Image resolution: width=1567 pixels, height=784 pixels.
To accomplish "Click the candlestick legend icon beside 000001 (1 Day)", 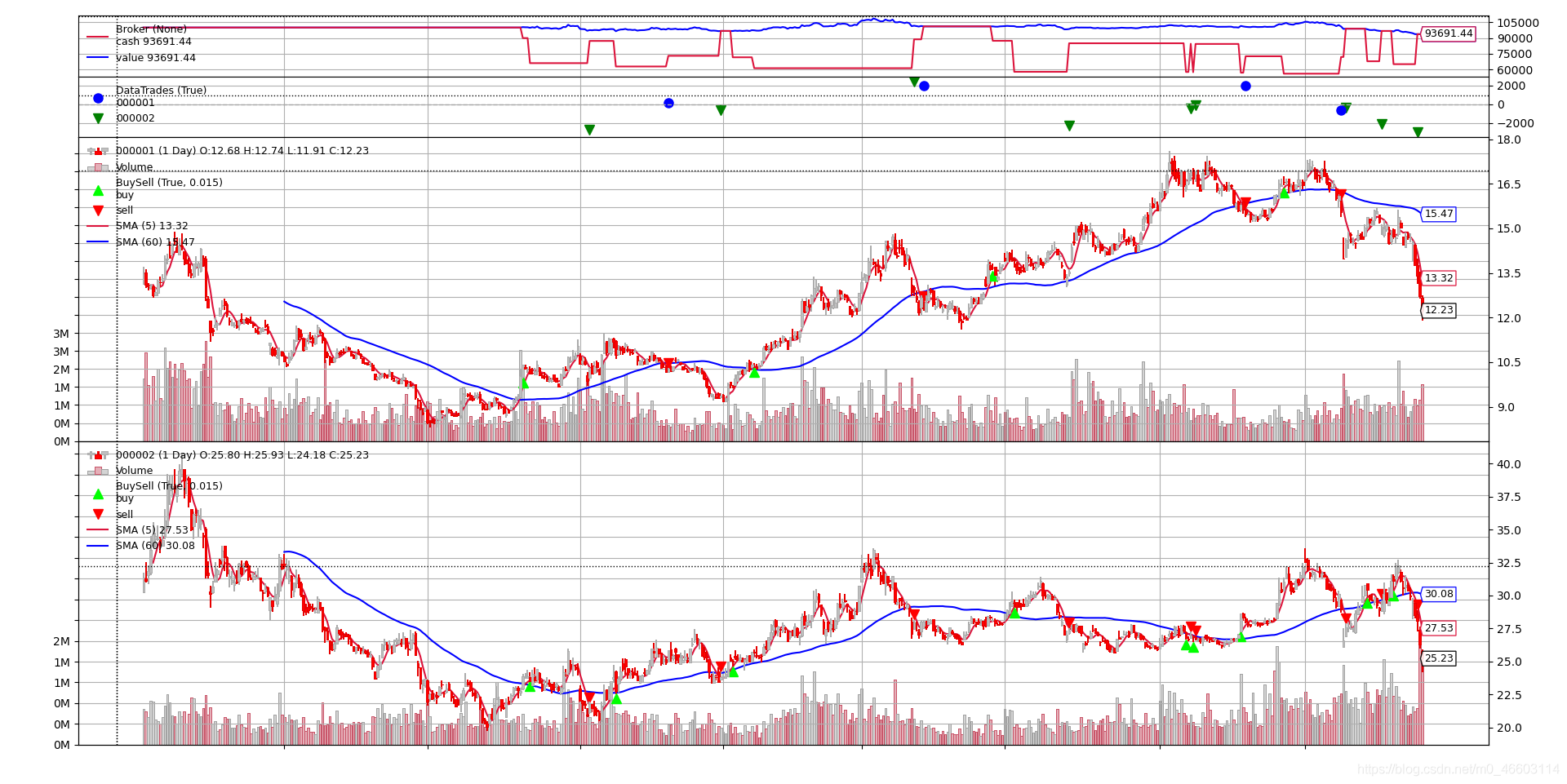I will (x=98, y=151).
